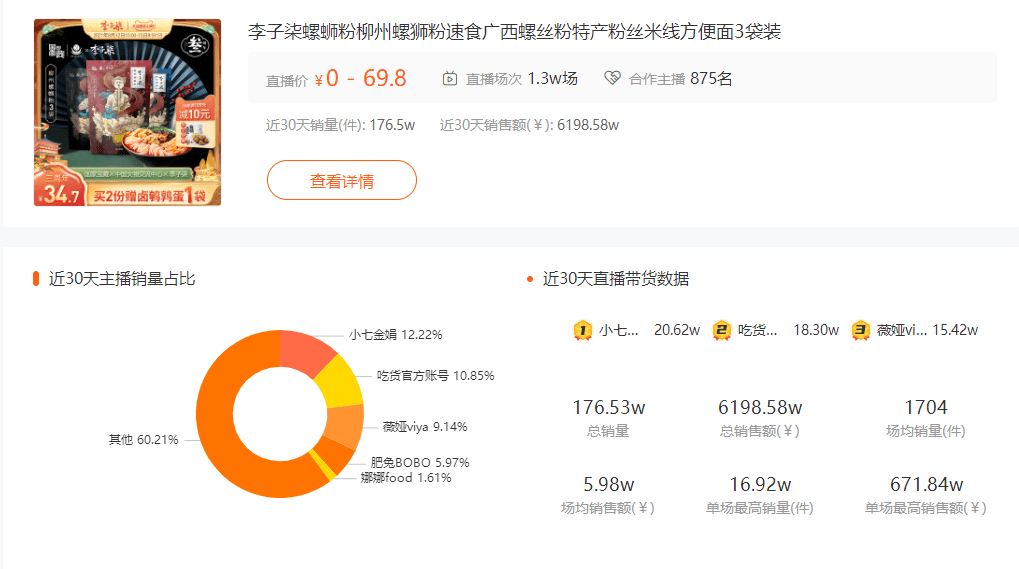1019x569 pixels.
Task: Click the value 18.30w
Action: pos(816,330)
